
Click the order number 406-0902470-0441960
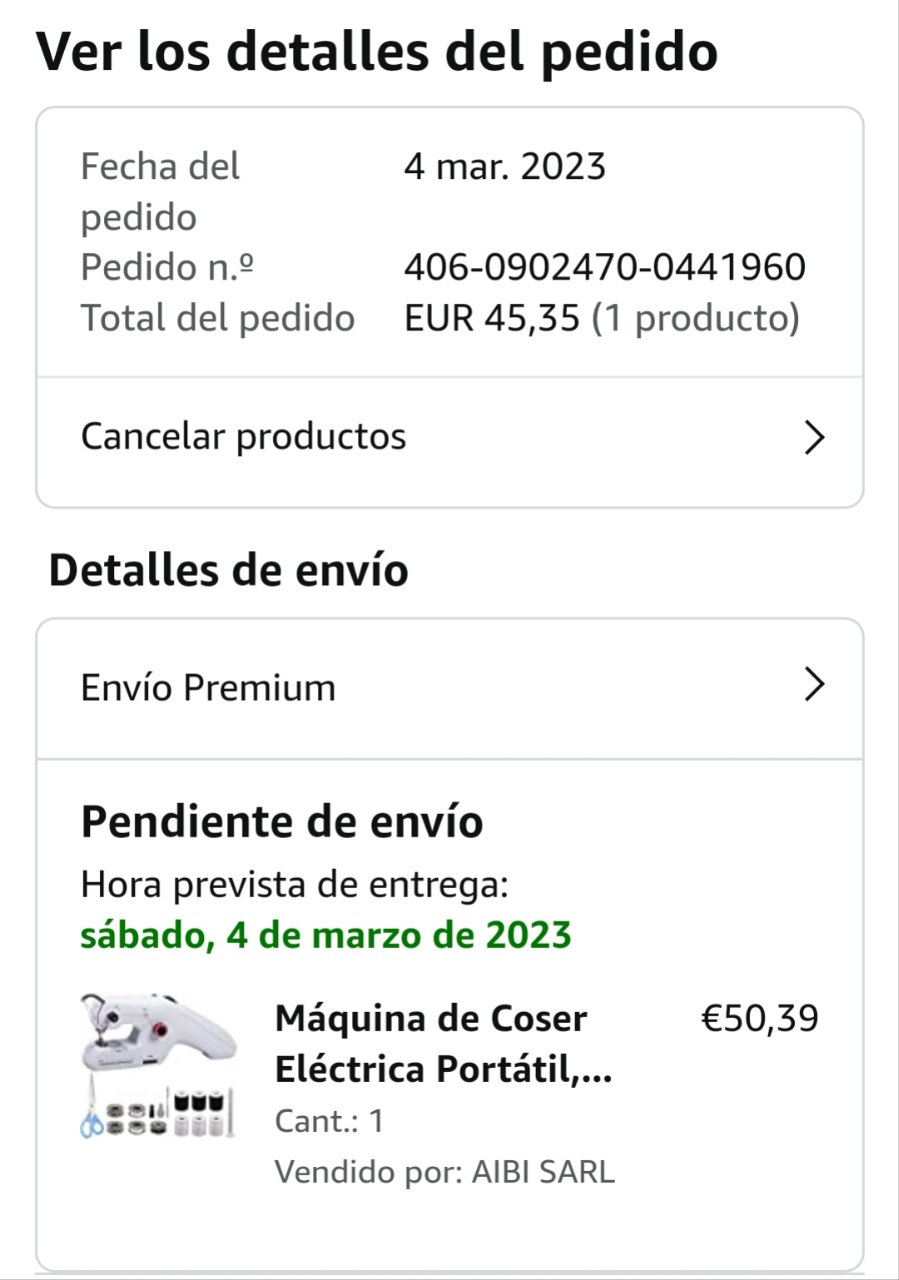605,268
